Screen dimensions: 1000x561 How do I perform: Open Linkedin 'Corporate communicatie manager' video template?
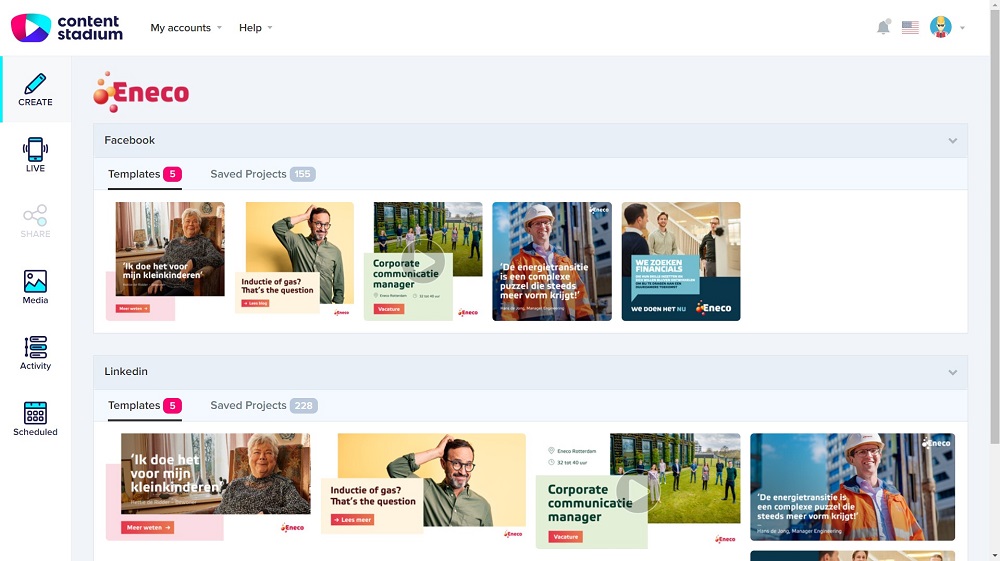click(638, 491)
